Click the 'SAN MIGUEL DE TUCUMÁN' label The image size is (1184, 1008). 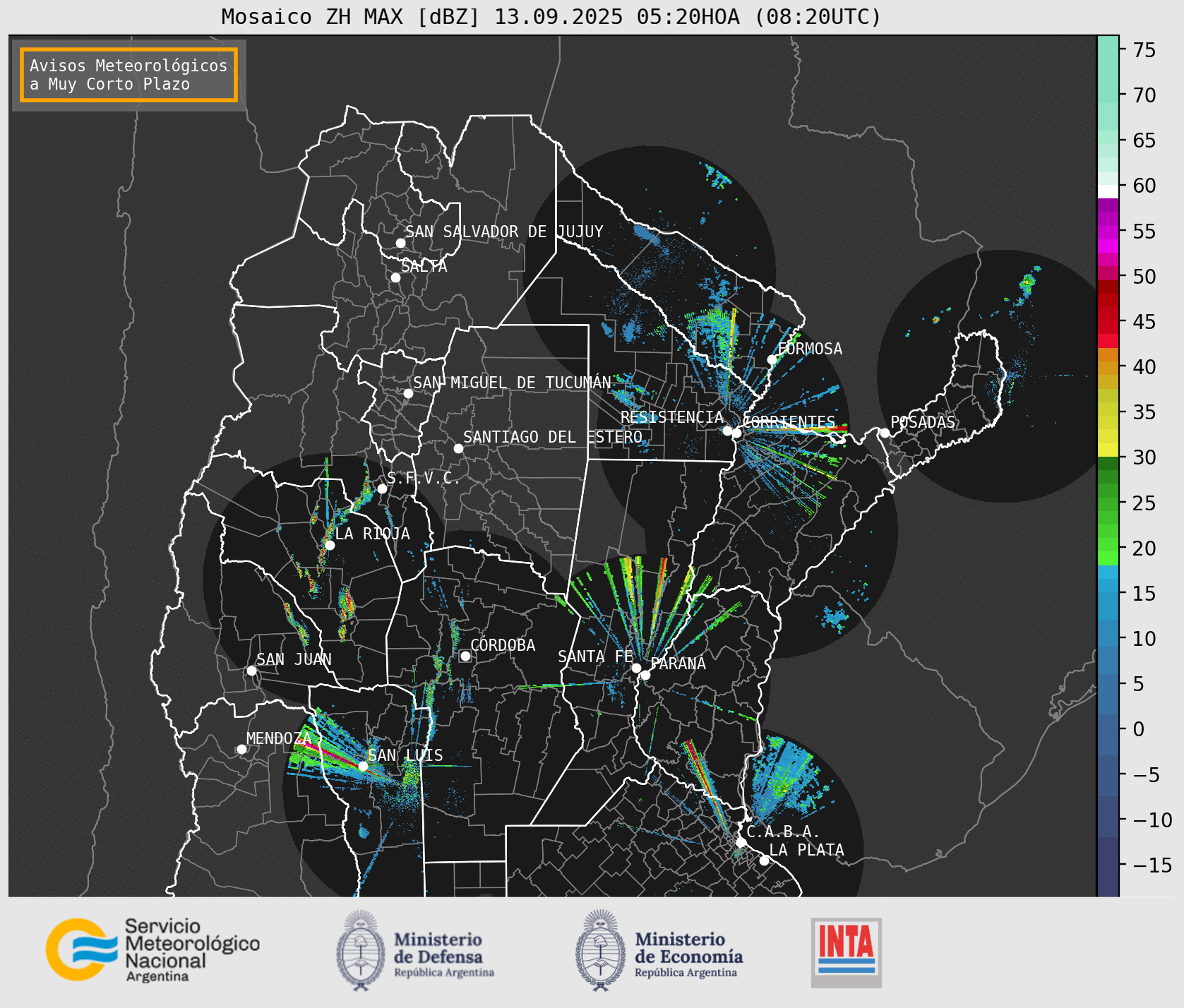pyautogui.click(x=512, y=383)
